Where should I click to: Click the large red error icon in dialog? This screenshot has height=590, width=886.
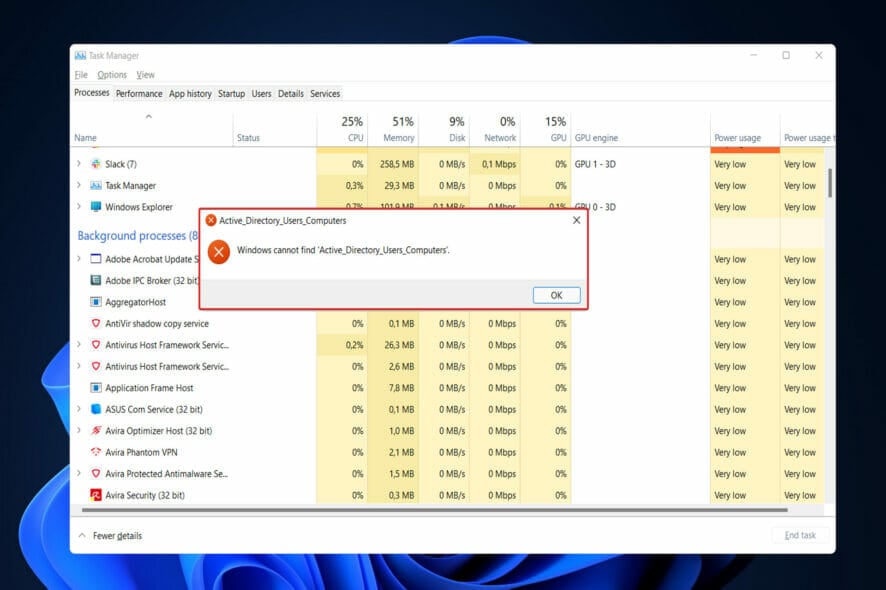(219, 252)
